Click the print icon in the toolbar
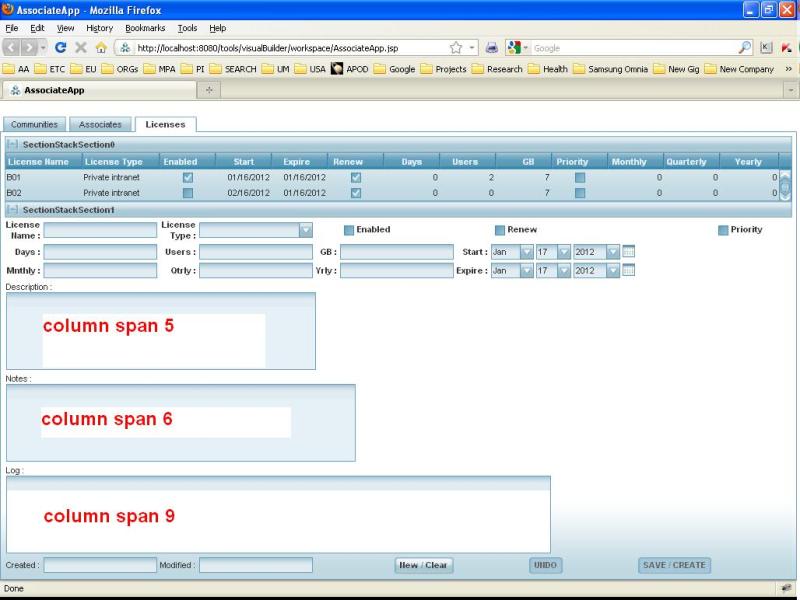 [491, 47]
